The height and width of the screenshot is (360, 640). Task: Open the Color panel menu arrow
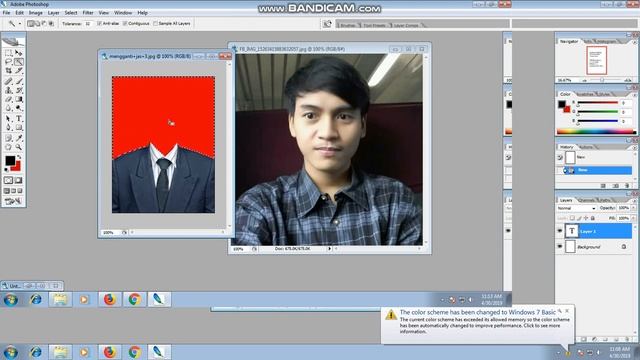[634, 94]
